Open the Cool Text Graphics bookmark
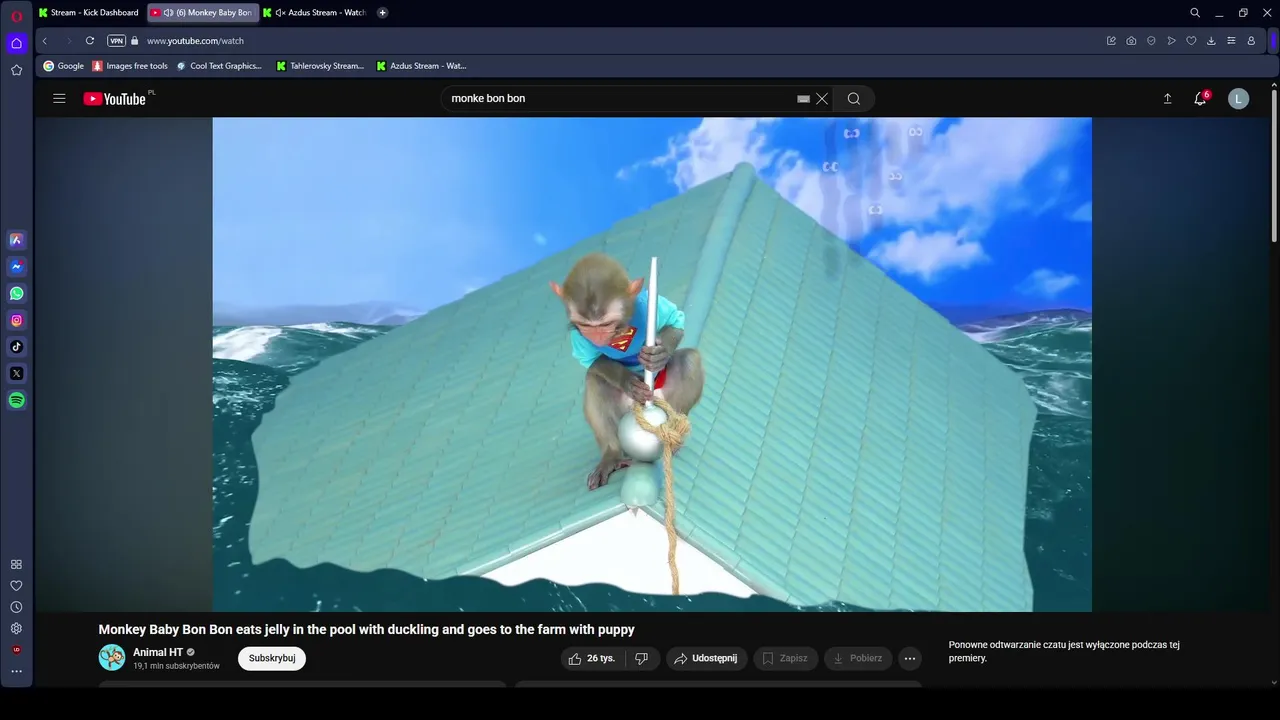The image size is (1280, 720). tap(219, 66)
